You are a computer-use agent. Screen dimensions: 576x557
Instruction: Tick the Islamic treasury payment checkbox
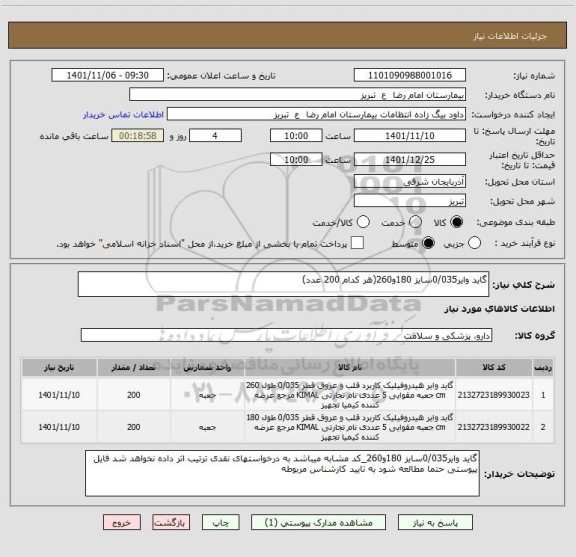357,243
